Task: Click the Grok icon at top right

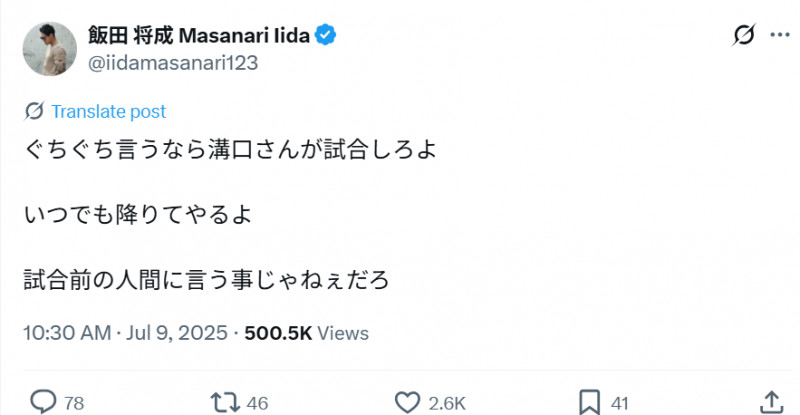Action: [x=743, y=35]
